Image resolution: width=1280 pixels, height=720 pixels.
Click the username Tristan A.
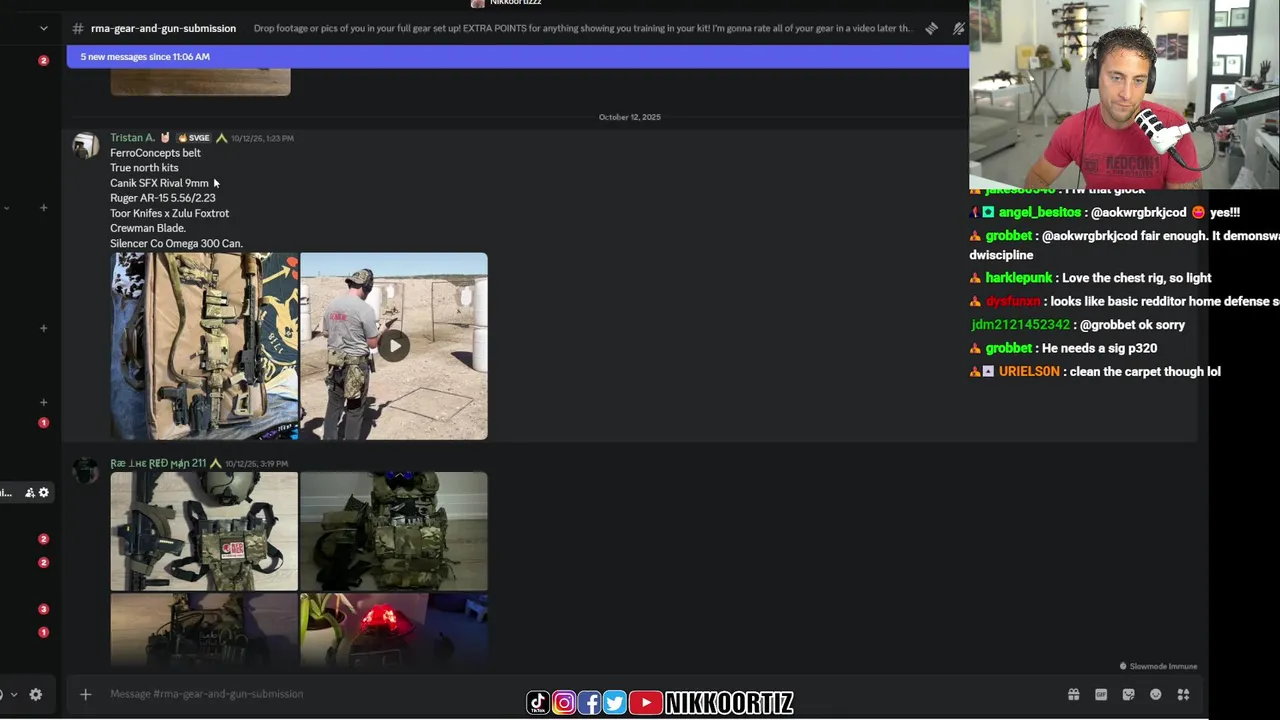click(x=132, y=138)
